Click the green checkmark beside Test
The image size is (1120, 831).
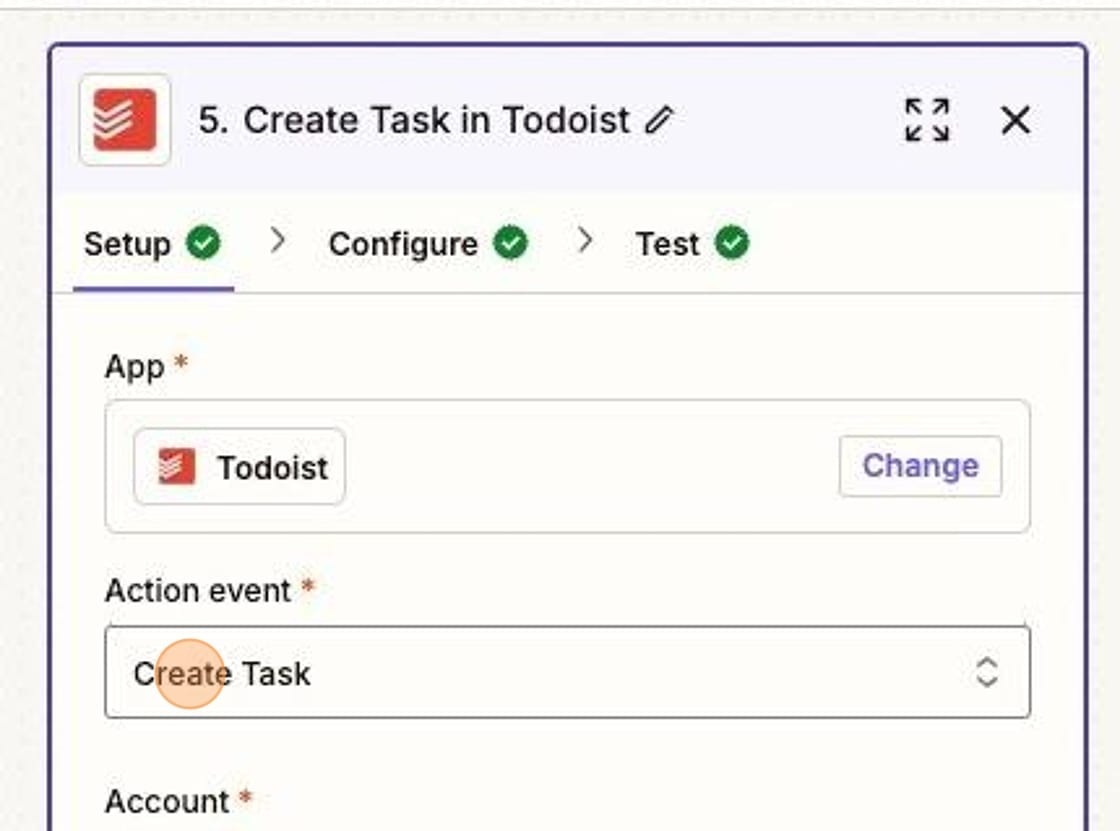pyautogui.click(x=731, y=242)
